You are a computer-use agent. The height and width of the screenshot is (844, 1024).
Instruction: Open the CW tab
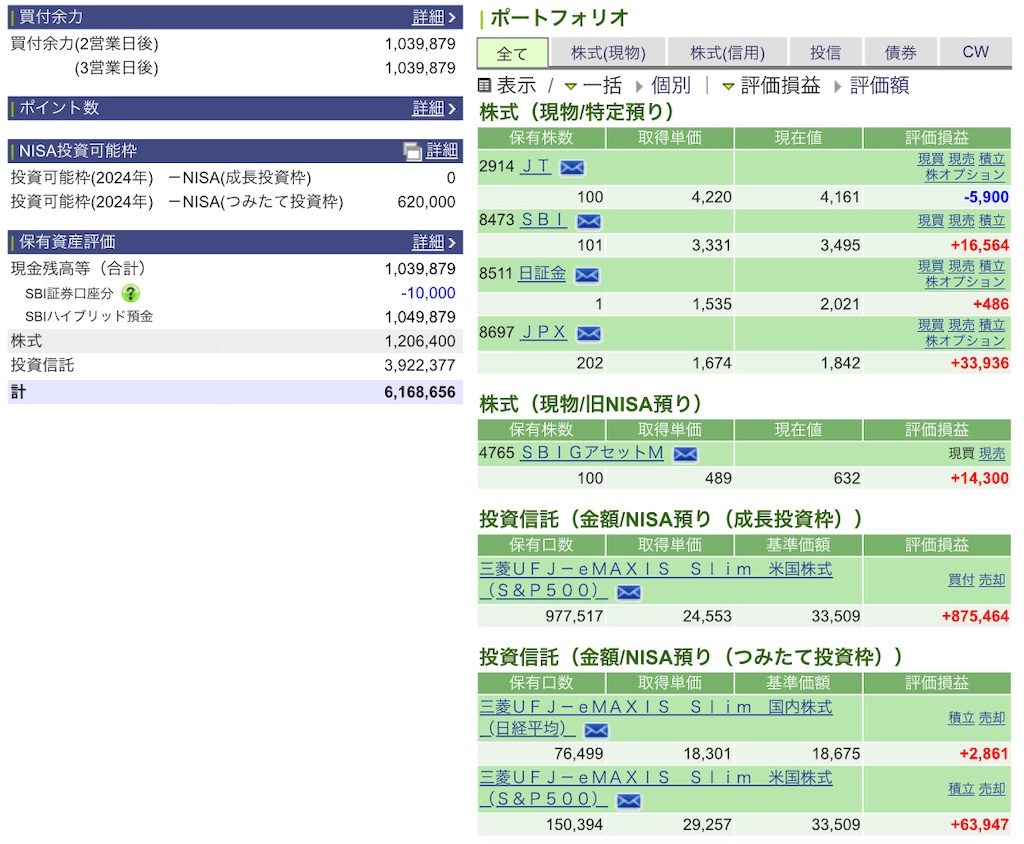pos(975,52)
